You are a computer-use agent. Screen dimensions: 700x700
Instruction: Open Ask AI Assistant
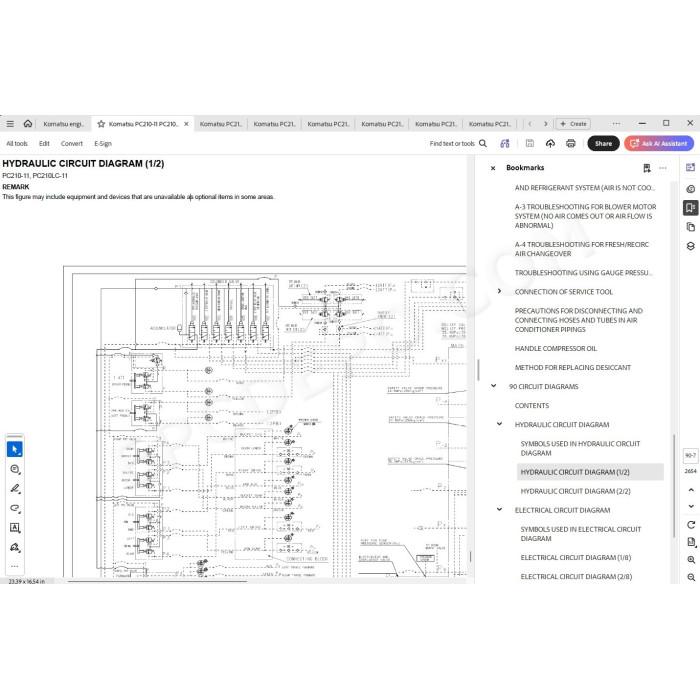[659, 143]
